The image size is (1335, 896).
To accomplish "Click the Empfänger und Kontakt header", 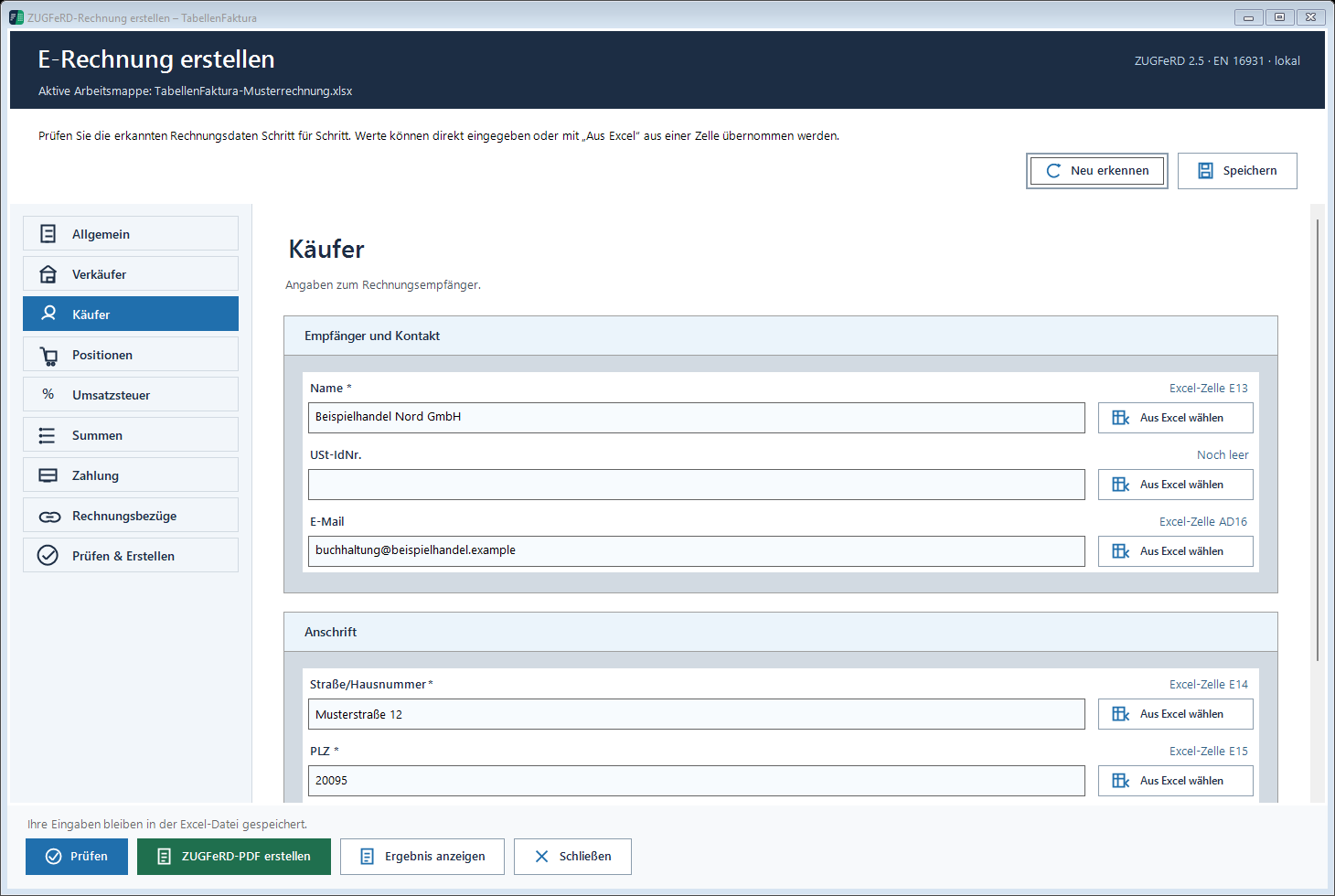I will coord(781,336).
